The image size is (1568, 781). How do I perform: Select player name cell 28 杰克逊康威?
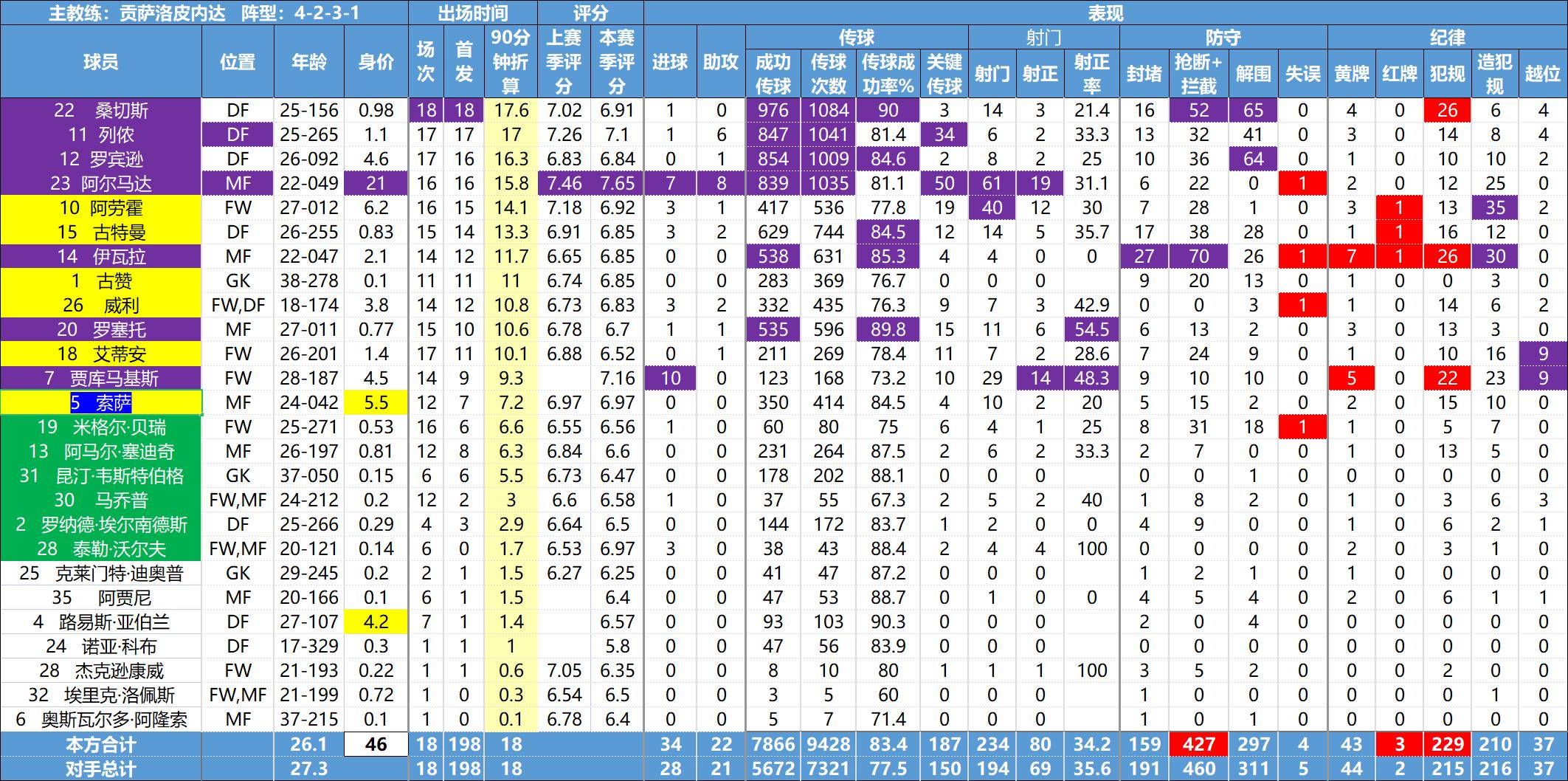pyautogui.click(x=101, y=670)
